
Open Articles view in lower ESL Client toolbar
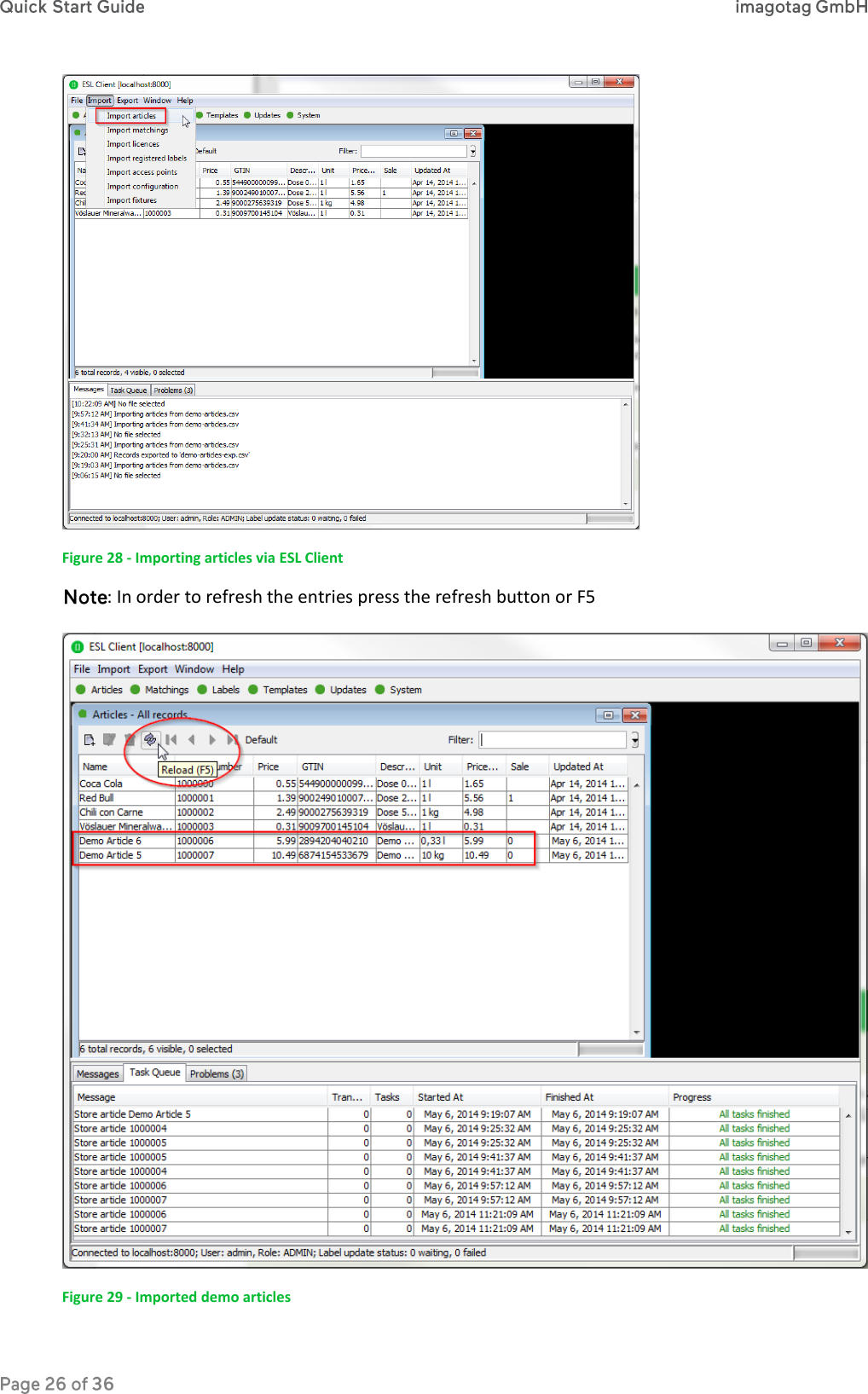(99, 690)
